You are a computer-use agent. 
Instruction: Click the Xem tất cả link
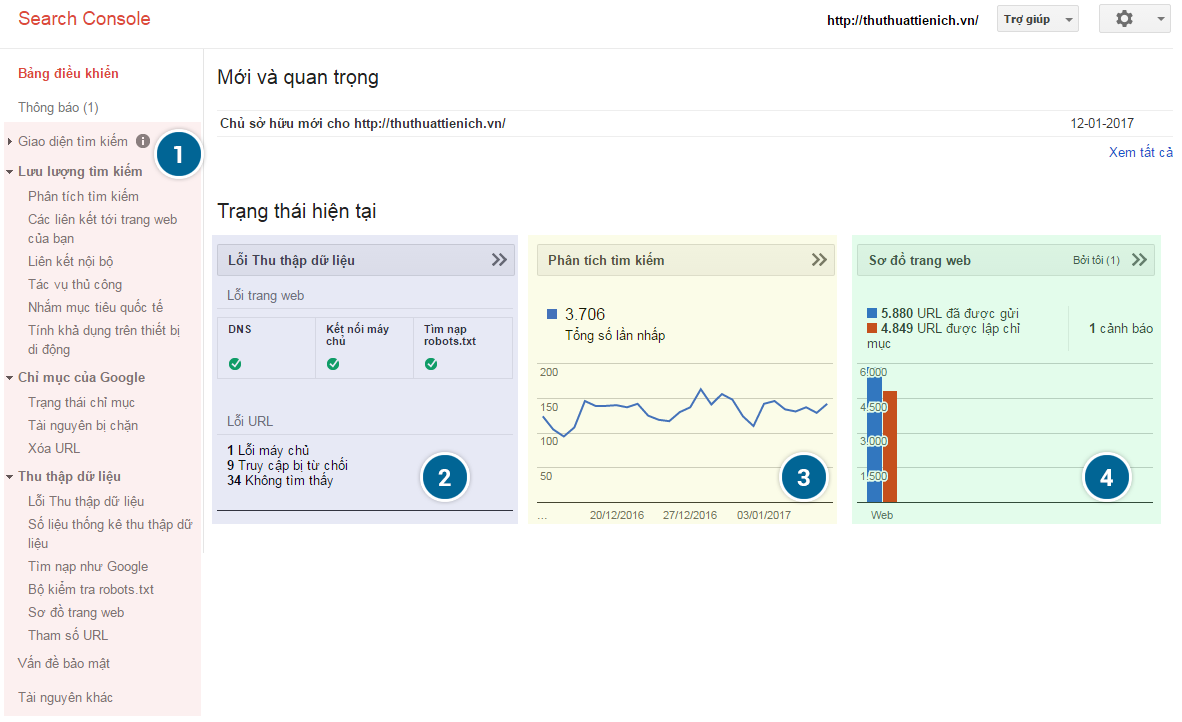coord(1140,152)
